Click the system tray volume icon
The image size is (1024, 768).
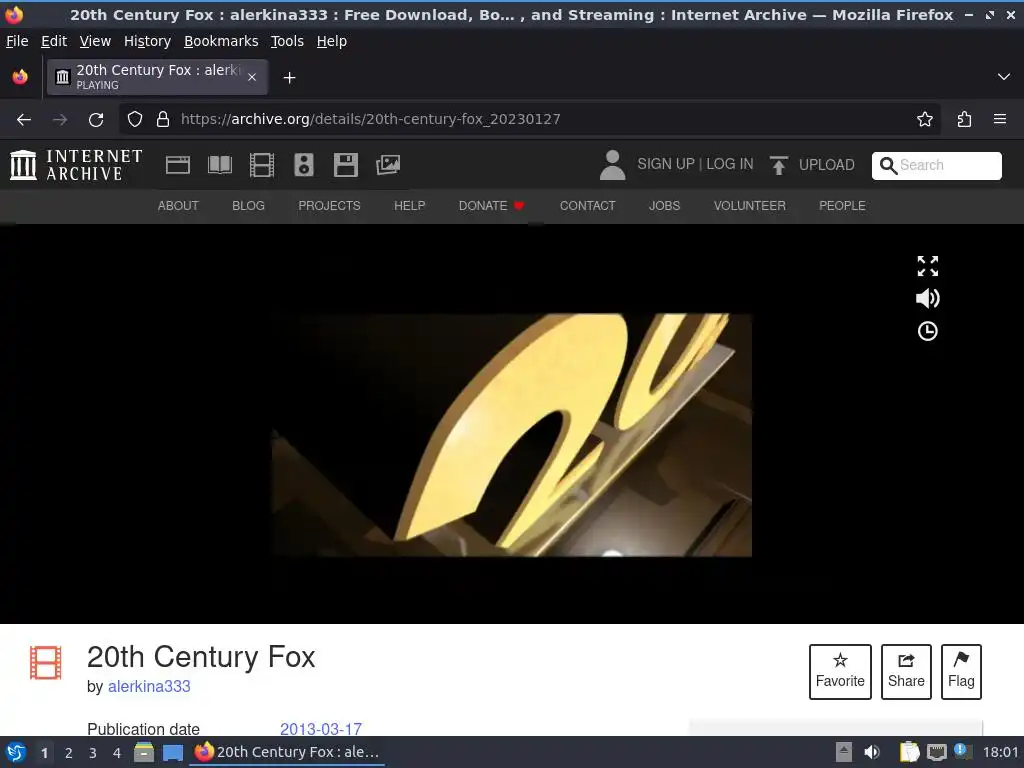pyautogui.click(x=872, y=752)
